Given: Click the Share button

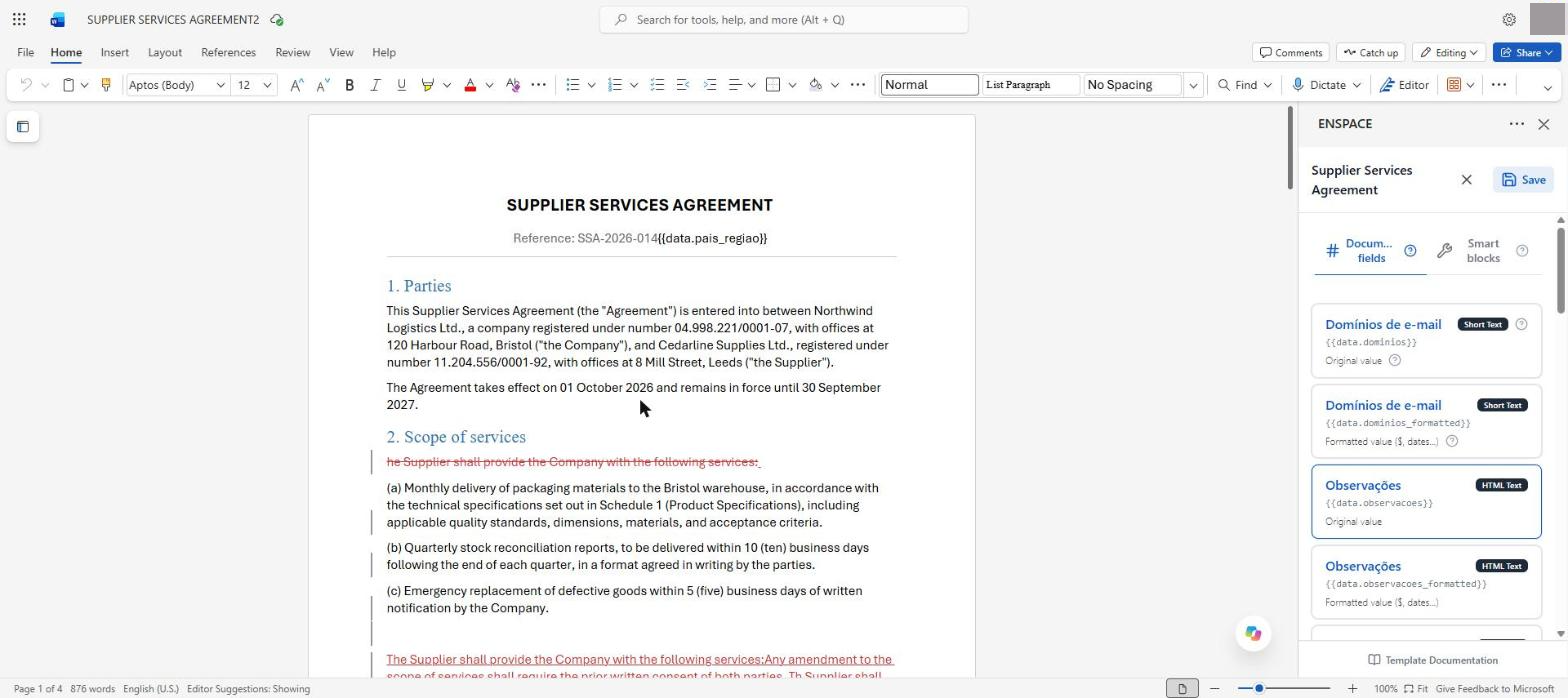Looking at the screenshot, I should click(1527, 52).
